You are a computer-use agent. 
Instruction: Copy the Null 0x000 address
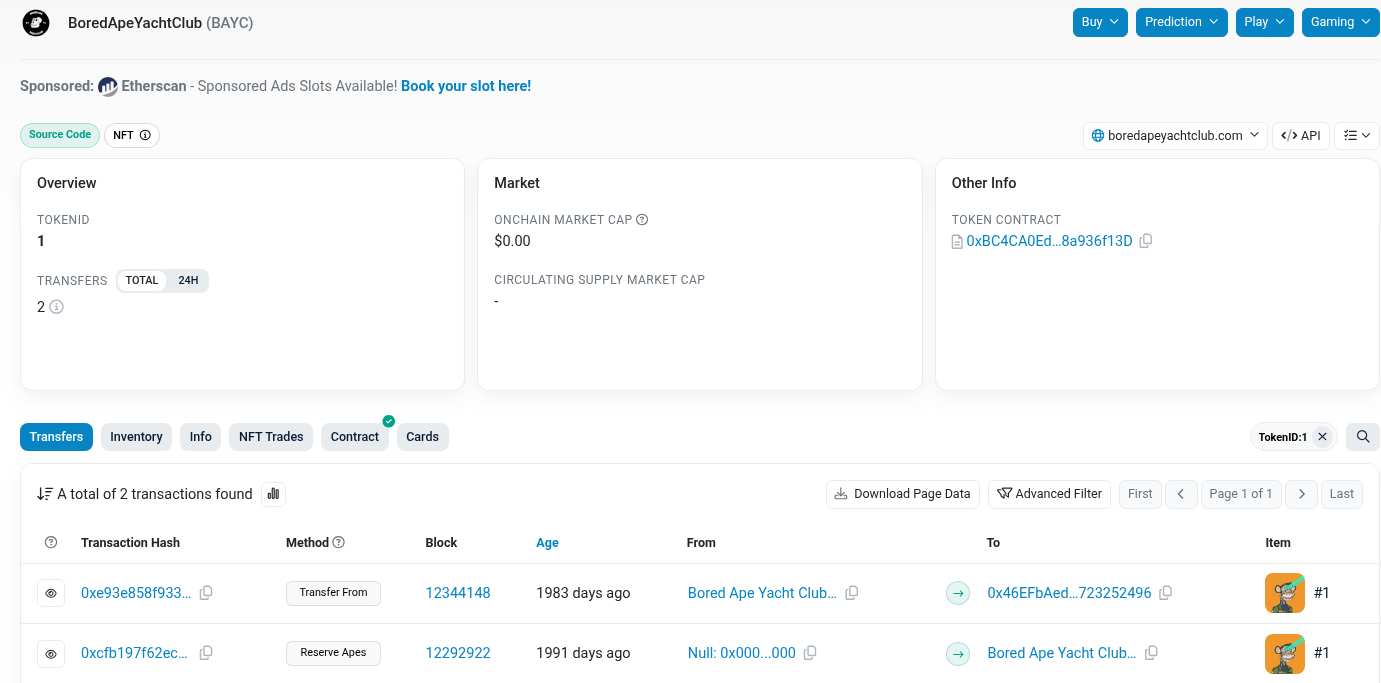coord(810,653)
